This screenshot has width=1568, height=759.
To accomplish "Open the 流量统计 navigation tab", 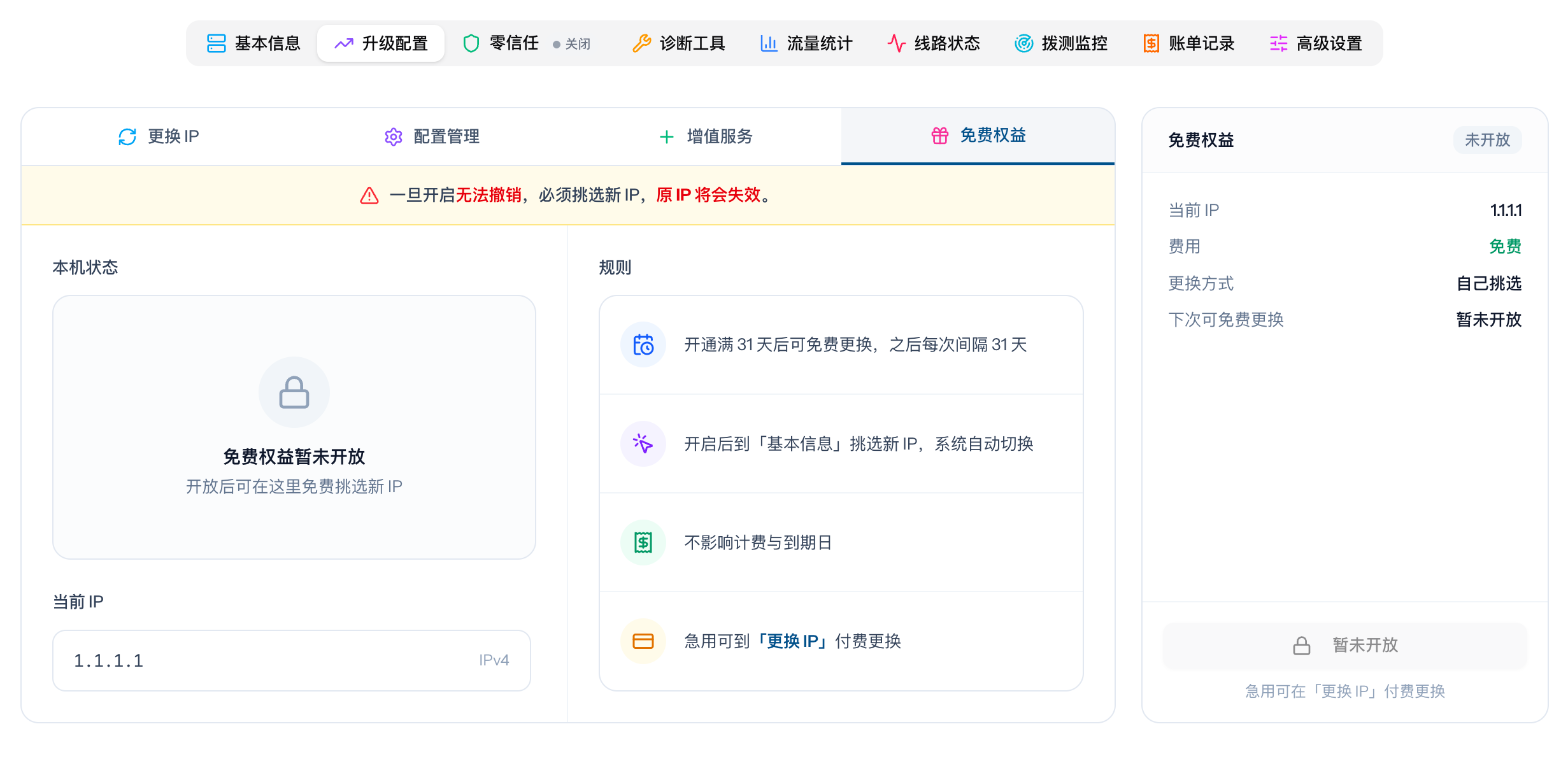I will [806, 43].
